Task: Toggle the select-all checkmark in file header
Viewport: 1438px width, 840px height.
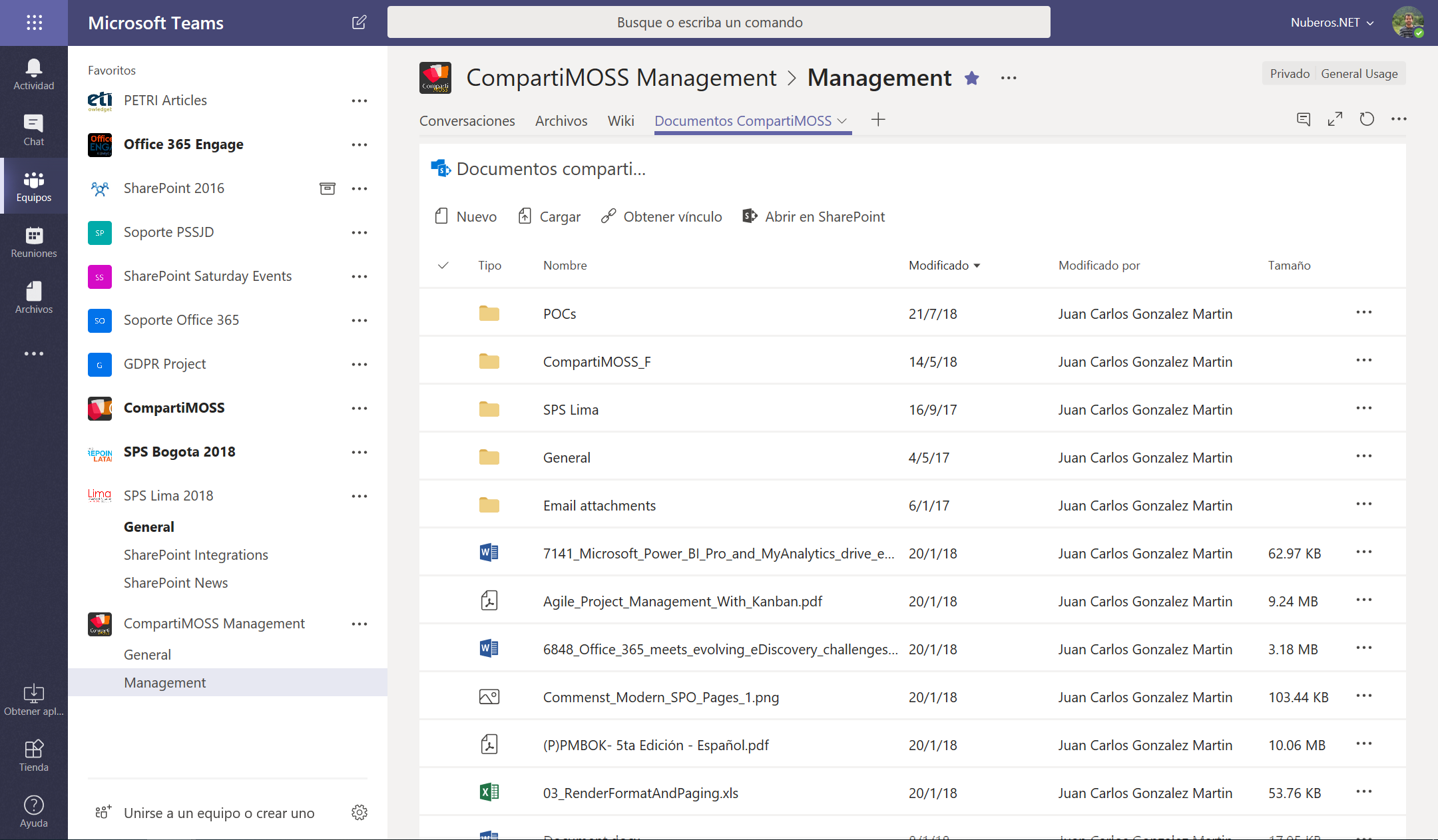Action: (443, 266)
